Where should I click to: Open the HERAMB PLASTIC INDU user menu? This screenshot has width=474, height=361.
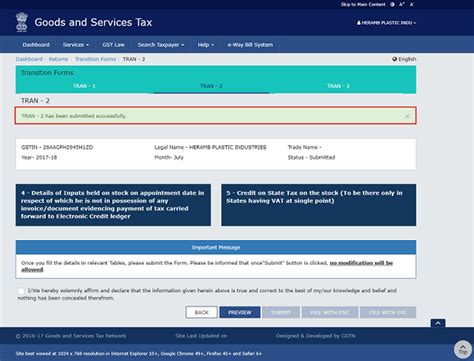[386, 23]
